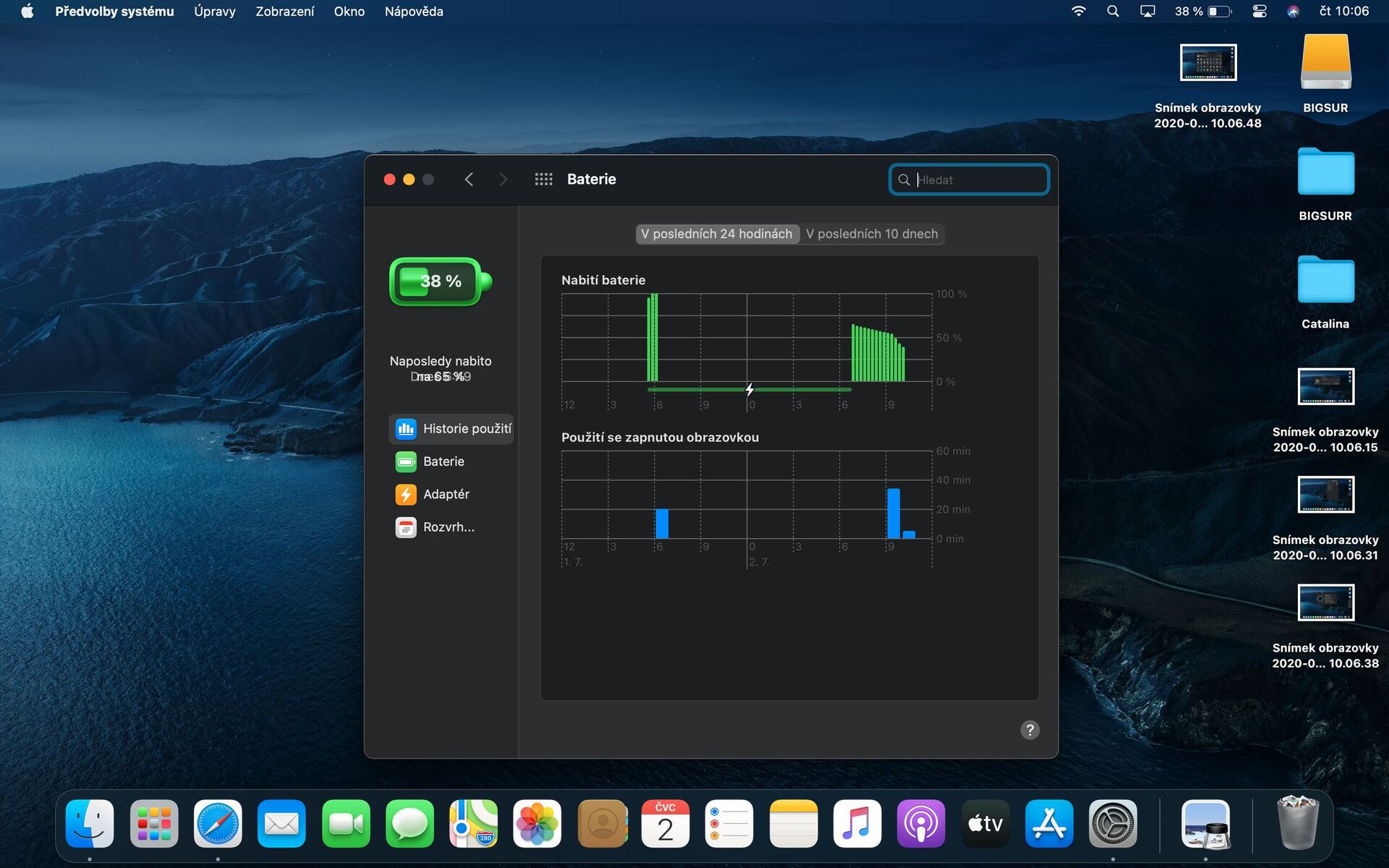Open the Okno menu
Screen dimensions: 1389x868
[349, 11]
